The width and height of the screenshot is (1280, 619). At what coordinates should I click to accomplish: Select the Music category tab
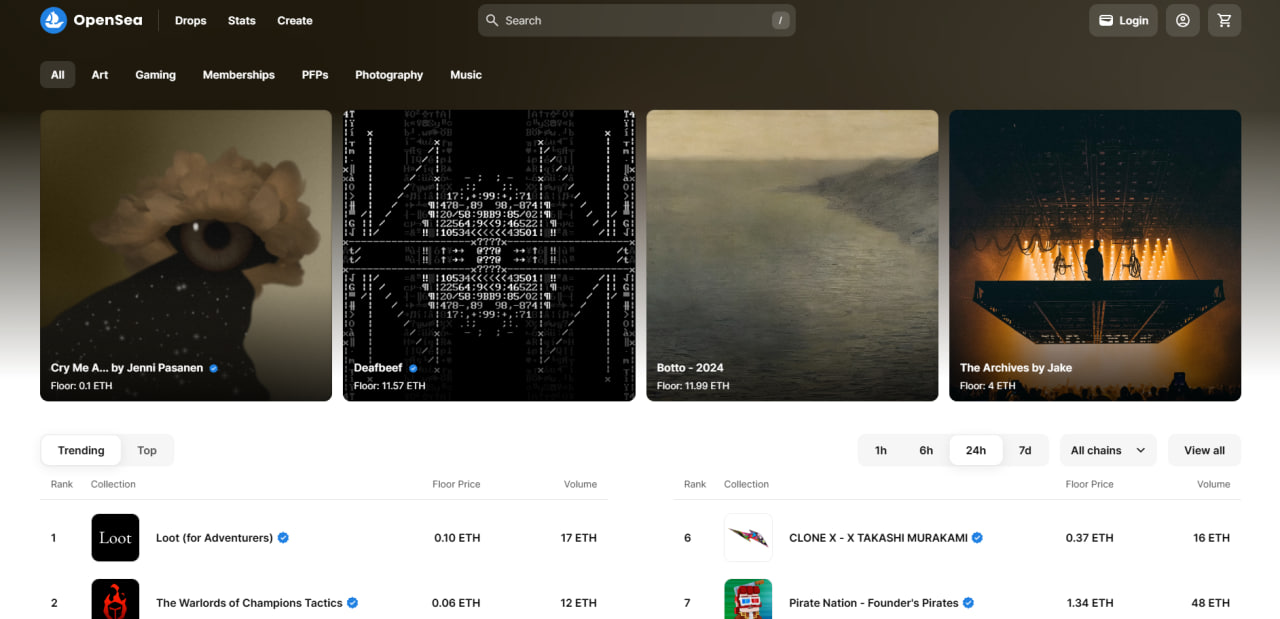click(x=466, y=75)
